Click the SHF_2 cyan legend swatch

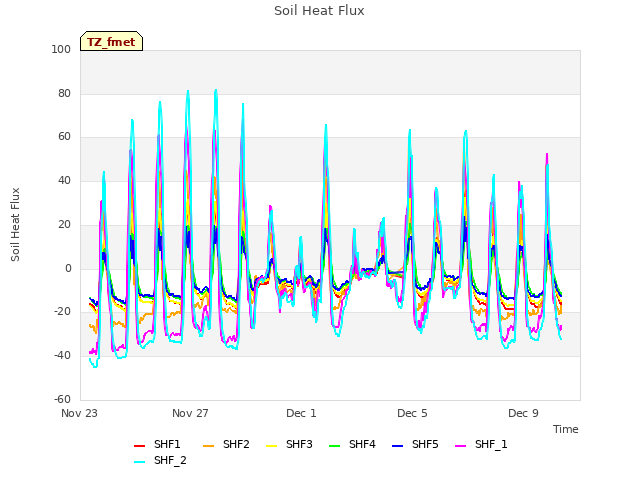140,462
